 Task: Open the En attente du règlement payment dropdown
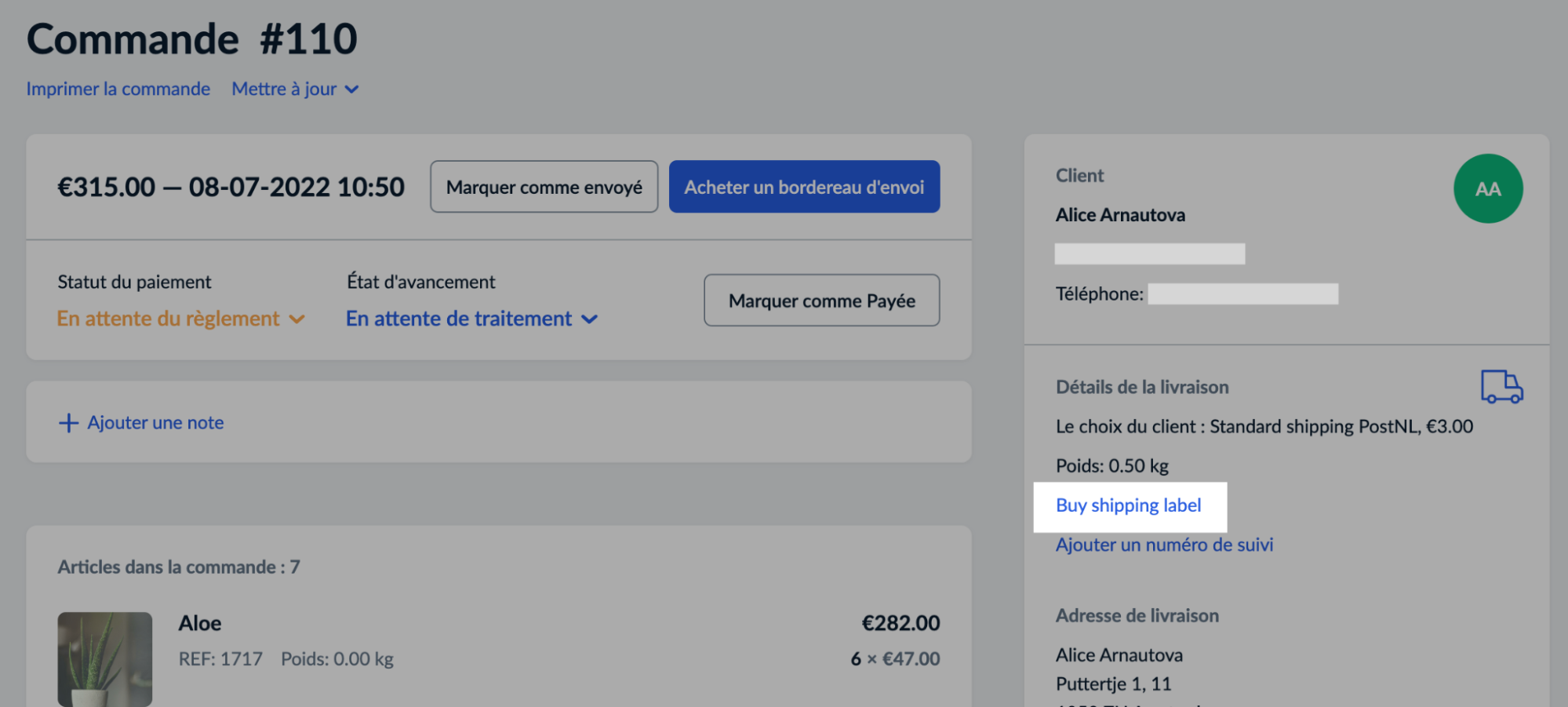pyautogui.click(x=168, y=319)
